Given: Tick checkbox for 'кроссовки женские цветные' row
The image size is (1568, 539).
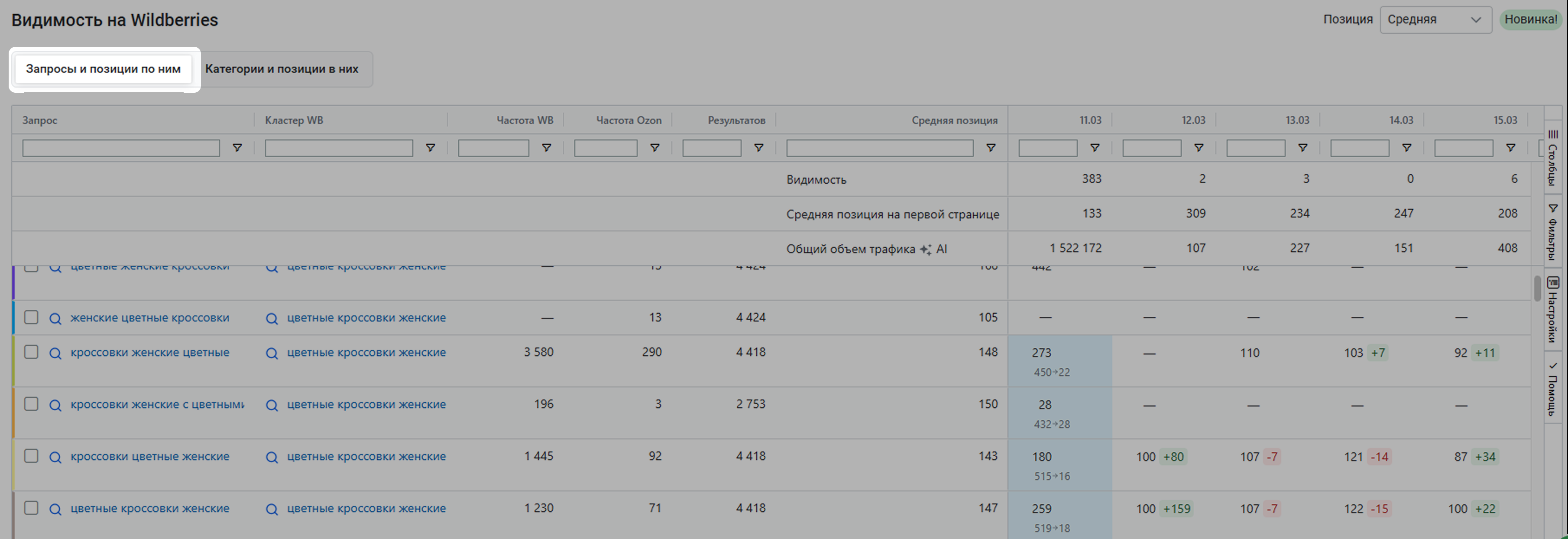Looking at the screenshot, I should pyautogui.click(x=31, y=352).
